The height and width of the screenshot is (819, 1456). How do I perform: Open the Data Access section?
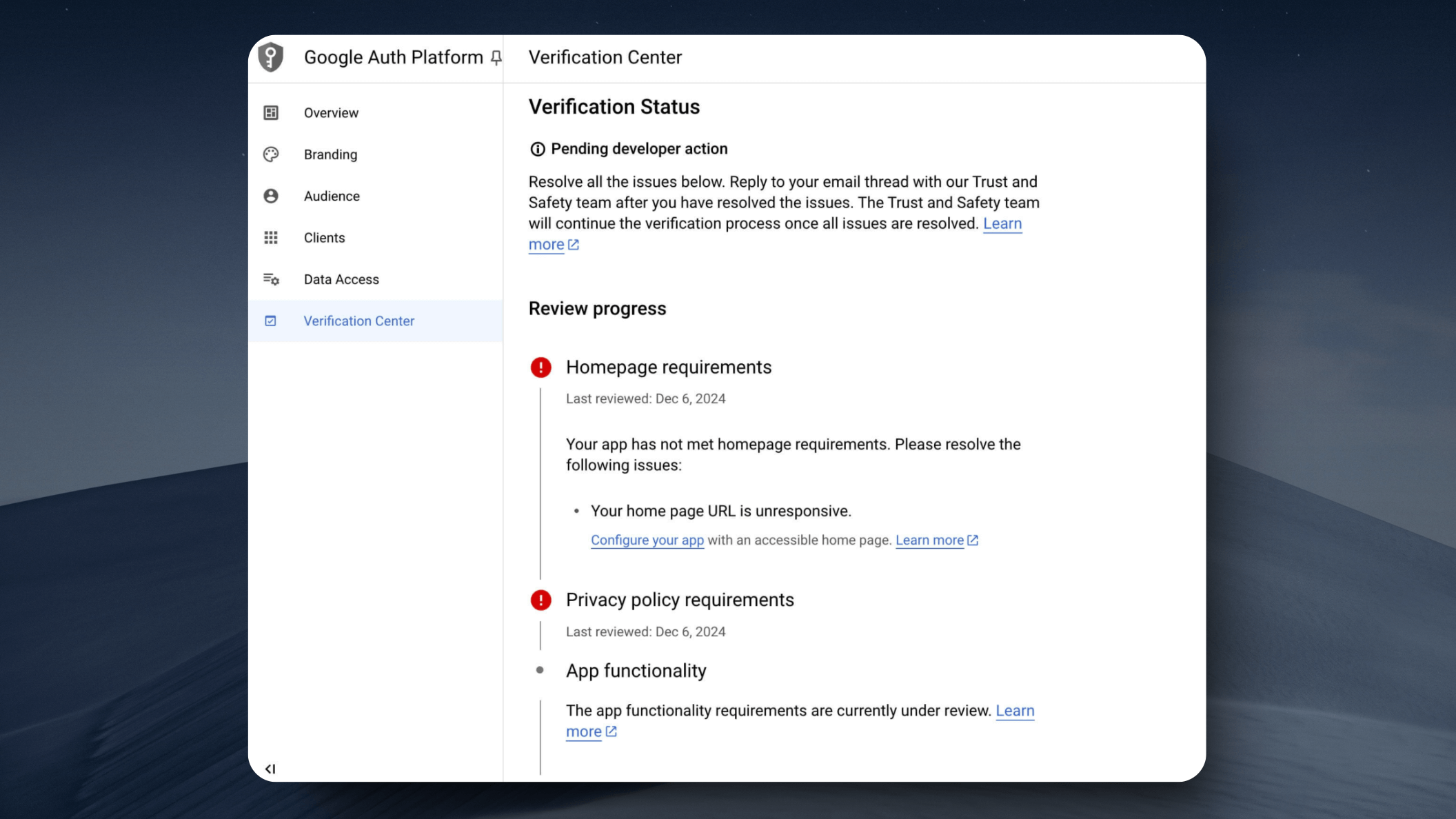[x=341, y=279]
